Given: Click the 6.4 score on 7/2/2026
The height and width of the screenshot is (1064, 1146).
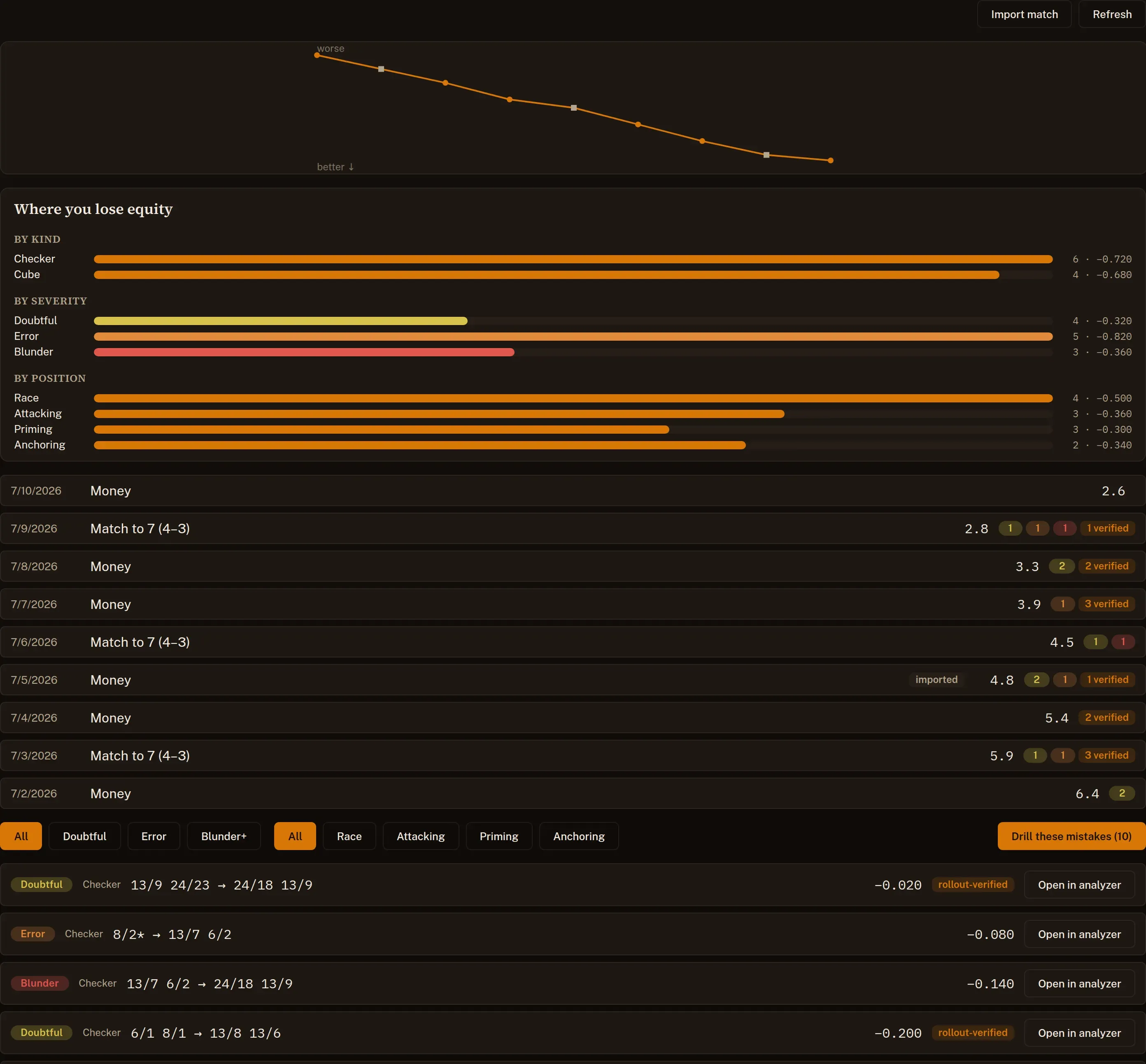Looking at the screenshot, I should [x=1087, y=793].
